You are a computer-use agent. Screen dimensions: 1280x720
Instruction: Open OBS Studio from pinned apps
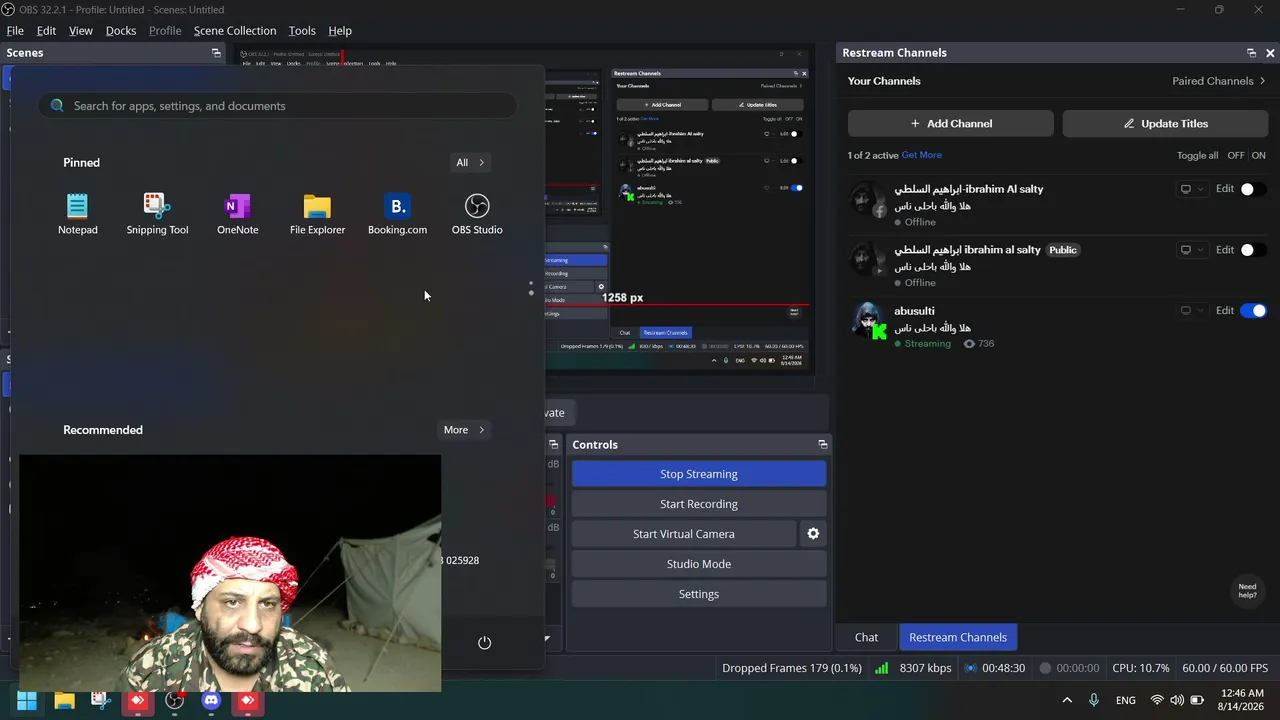[x=477, y=214]
